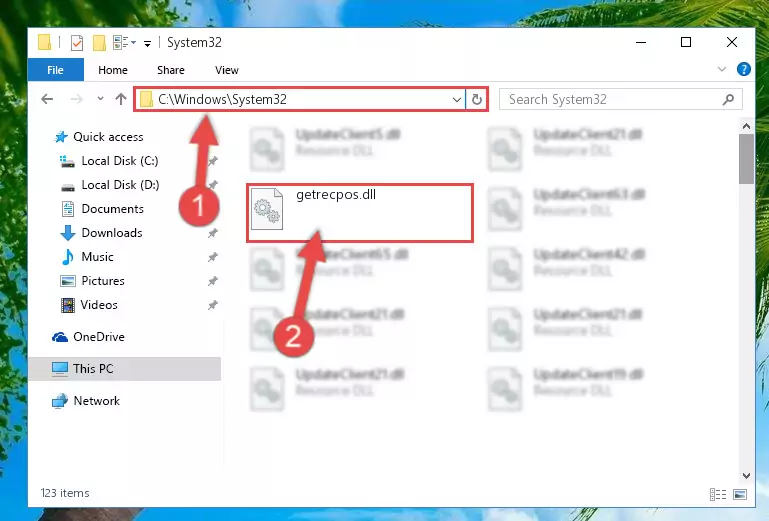Screen dimensions: 769x521
Task: Click the scrollbar down arrow
Action: pos(746,475)
